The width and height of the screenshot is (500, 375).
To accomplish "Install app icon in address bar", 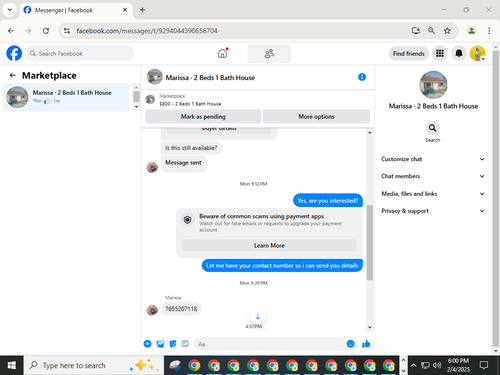I will click(416, 31).
